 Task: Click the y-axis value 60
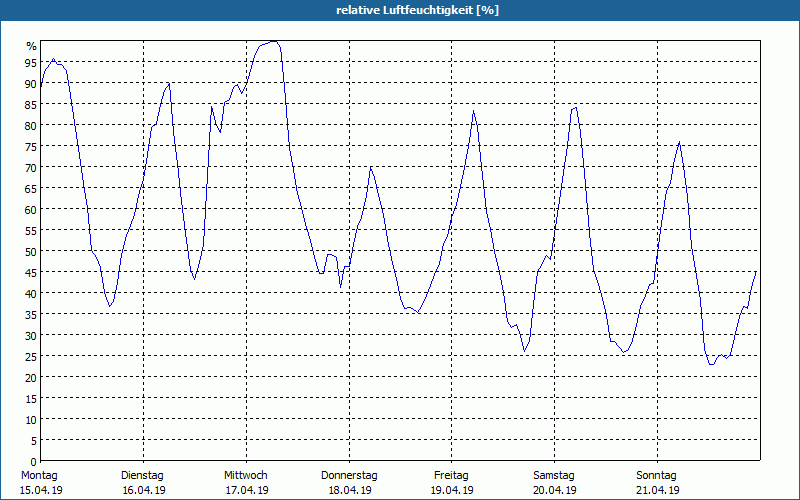point(31,210)
